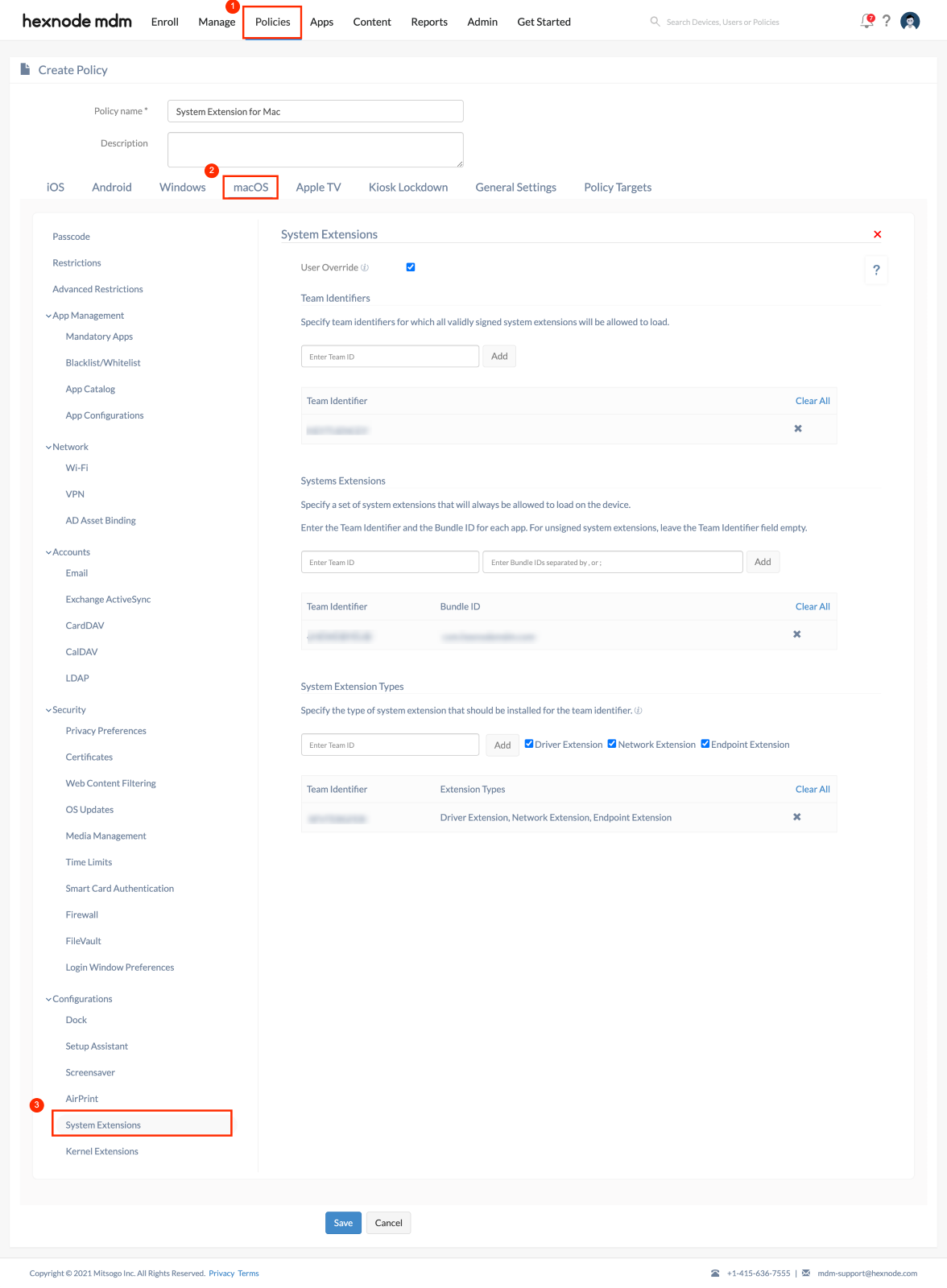Add the System Extension Types entry
The width and height of the screenshot is (947, 1288).
[x=502, y=745]
